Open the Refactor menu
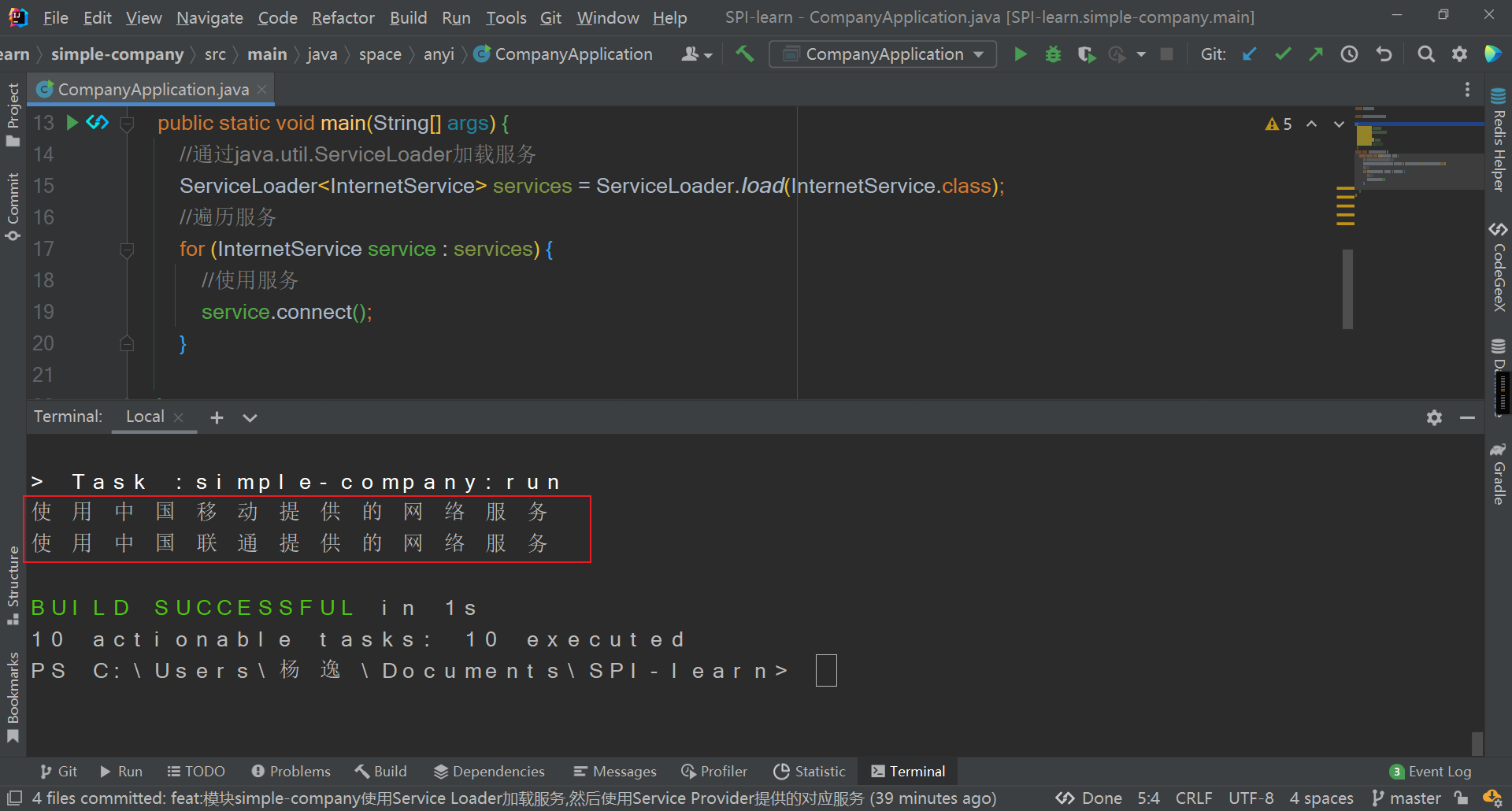This screenshot has height=811, width=1512. click(x=343, y=17)
